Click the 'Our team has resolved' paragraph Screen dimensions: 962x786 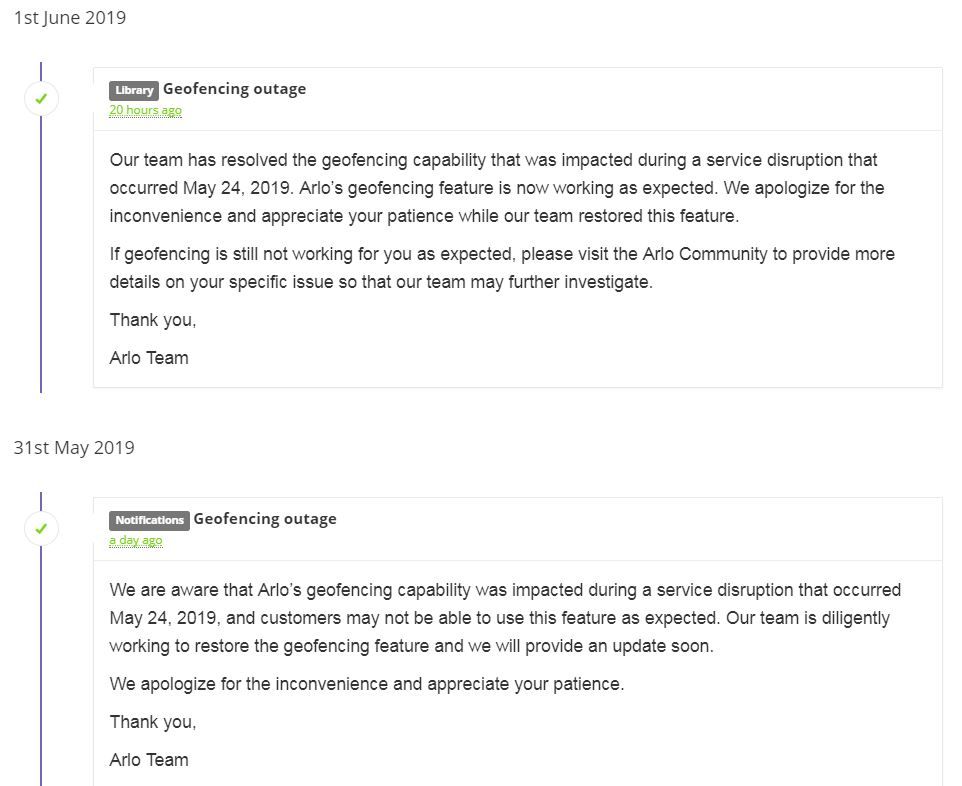pos(497,188)
